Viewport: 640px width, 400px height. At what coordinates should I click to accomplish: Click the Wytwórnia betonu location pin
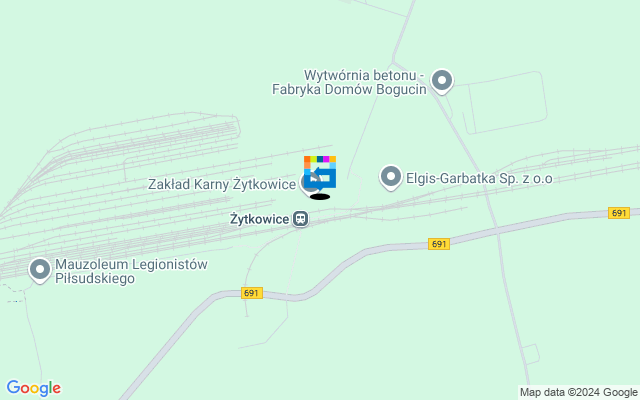point(442,81)
